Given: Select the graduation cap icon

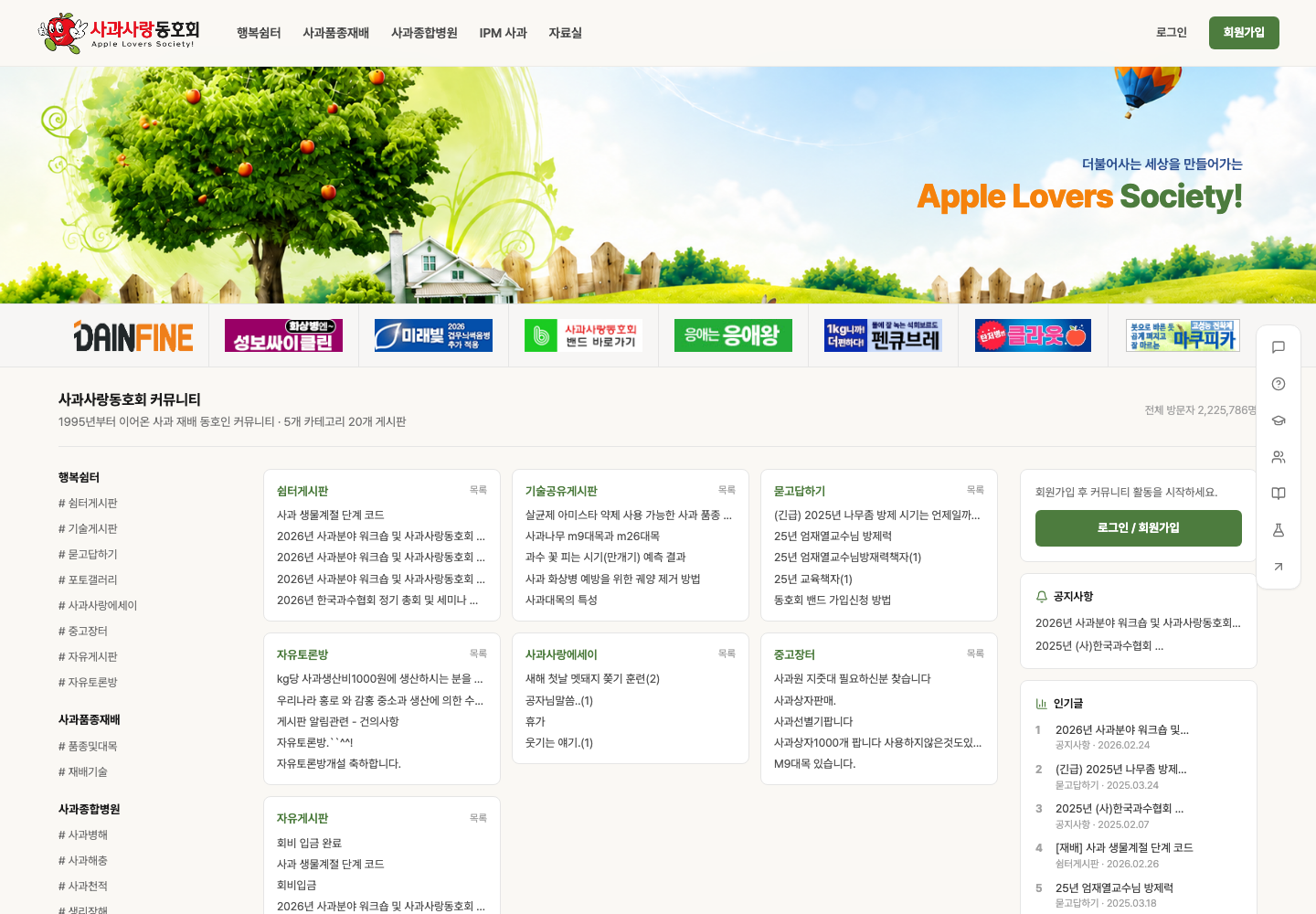Looking at the screenshot, I should pos(1279,420).
